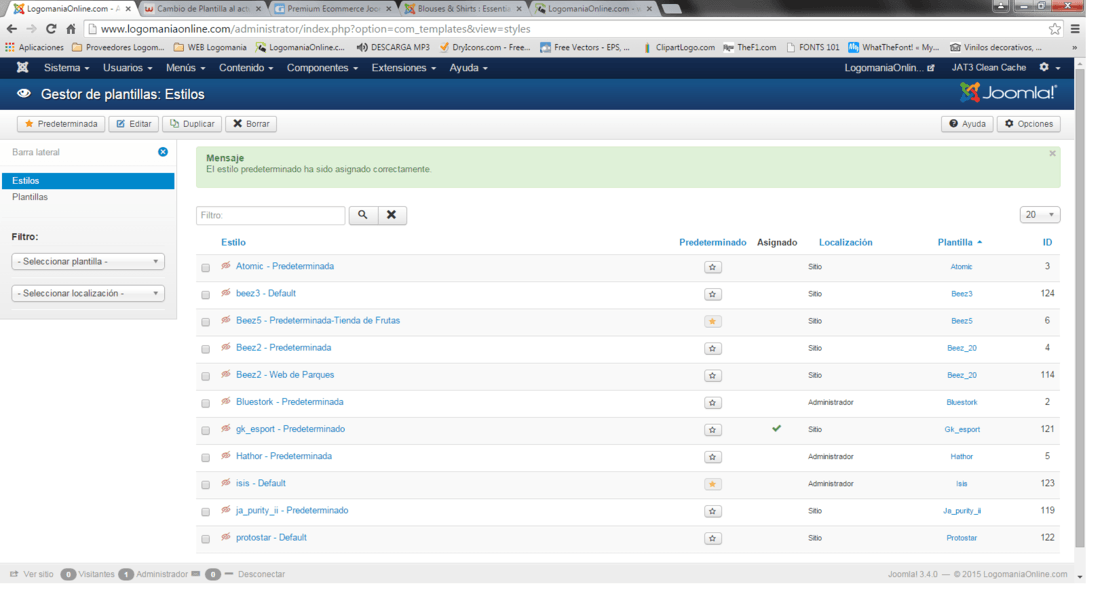Check the Beez2 - Predeterminada checkbox

pos(206,349)
